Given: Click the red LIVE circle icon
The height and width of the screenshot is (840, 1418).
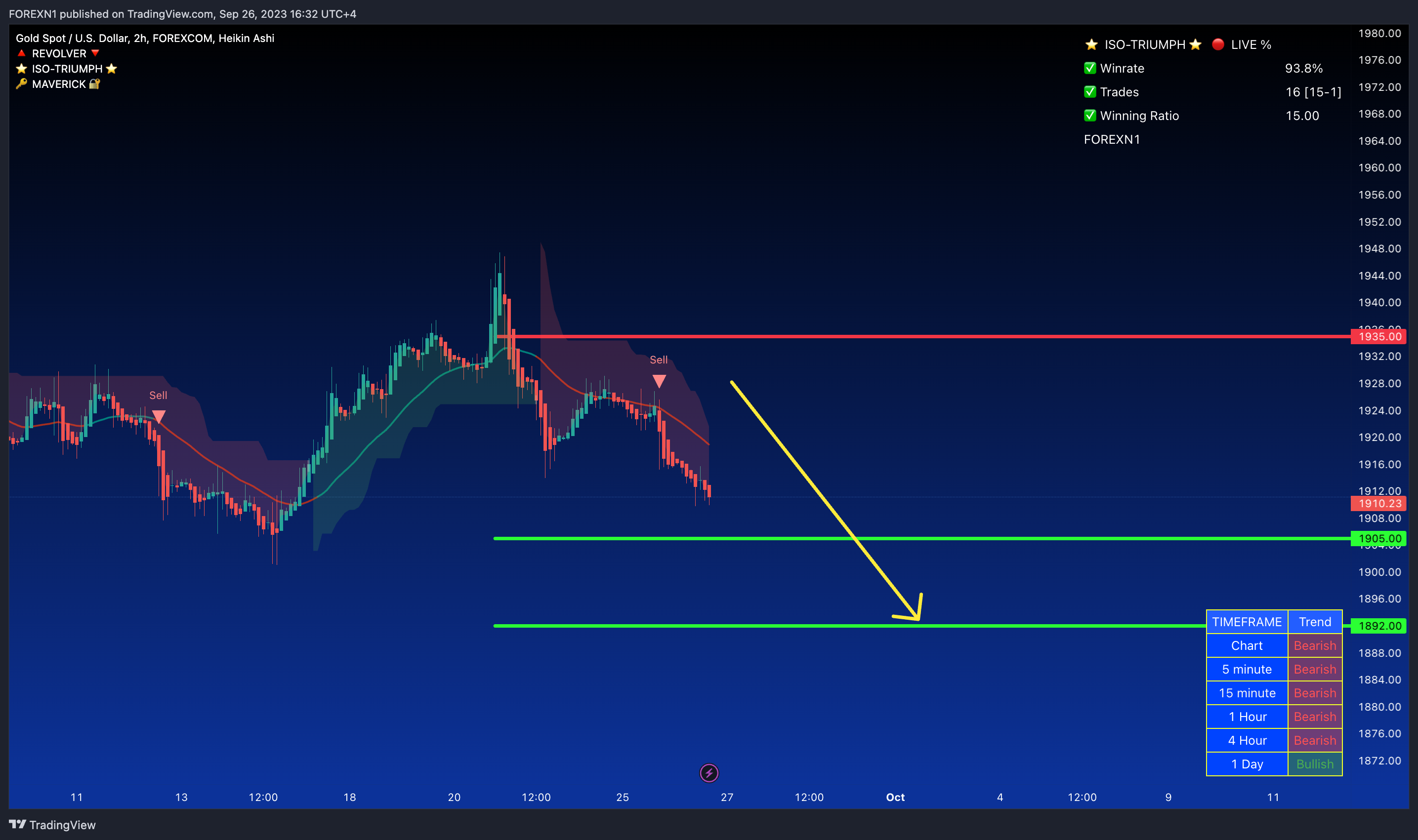Looking at the screenshot, I should (x=1217, y=44).
